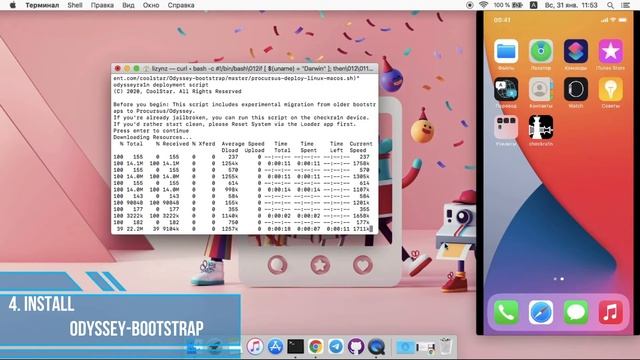
Task: Open the Translate app on iPhone
Action: 506,89
